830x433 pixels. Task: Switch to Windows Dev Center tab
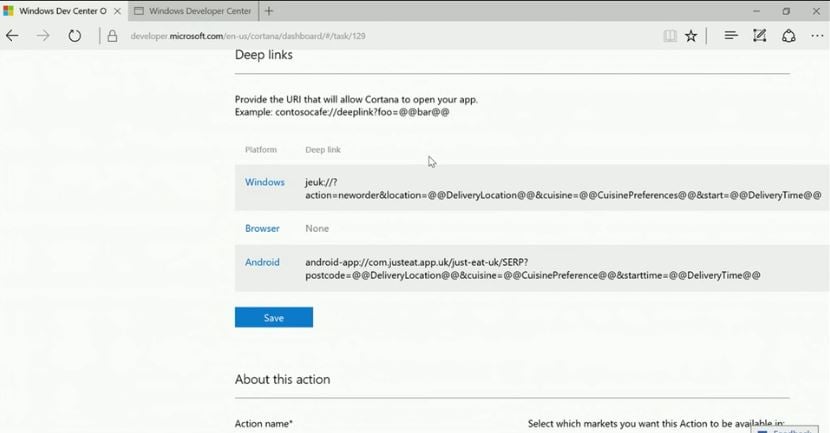tap(62, 11)
